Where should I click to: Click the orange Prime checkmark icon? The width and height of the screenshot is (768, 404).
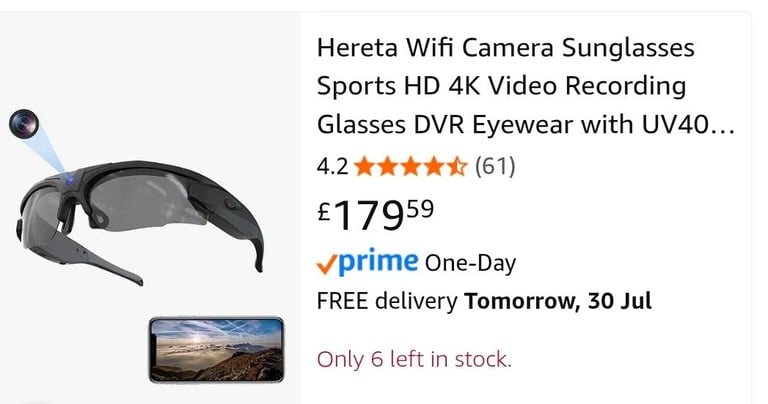tap(327, 265)
